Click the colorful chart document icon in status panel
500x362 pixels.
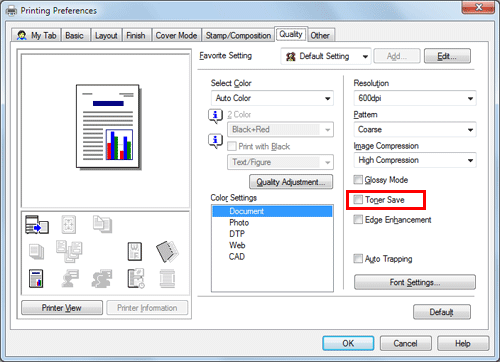tap(36, 278)
